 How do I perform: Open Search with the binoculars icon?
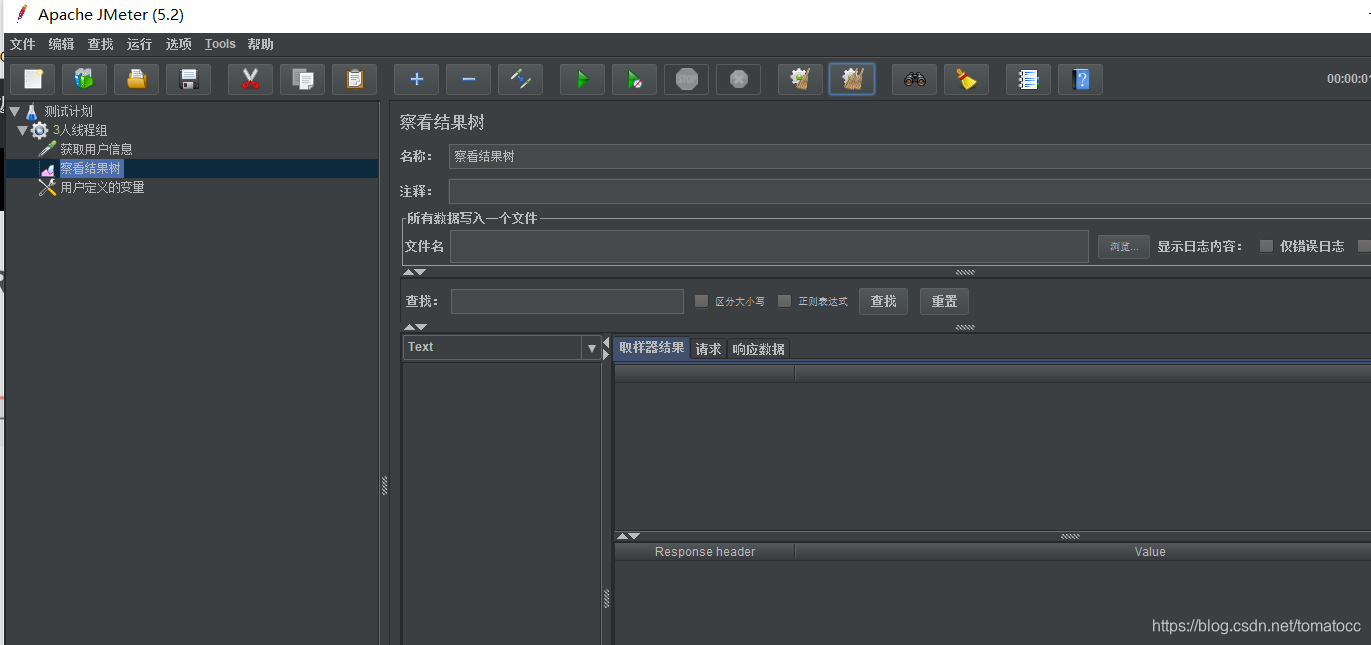click(x=915, y=79)
